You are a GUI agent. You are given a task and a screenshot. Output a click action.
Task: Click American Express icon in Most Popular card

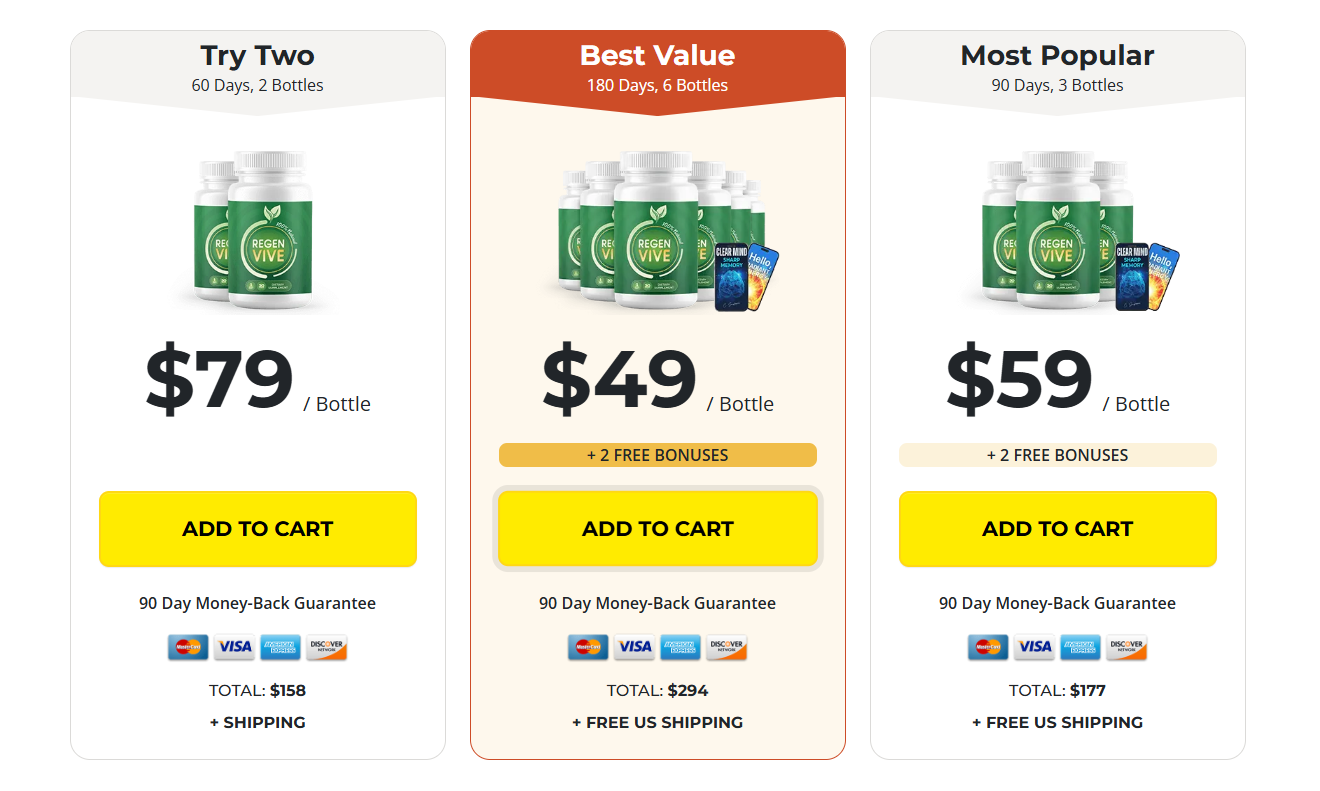[x=1080, y=647]
